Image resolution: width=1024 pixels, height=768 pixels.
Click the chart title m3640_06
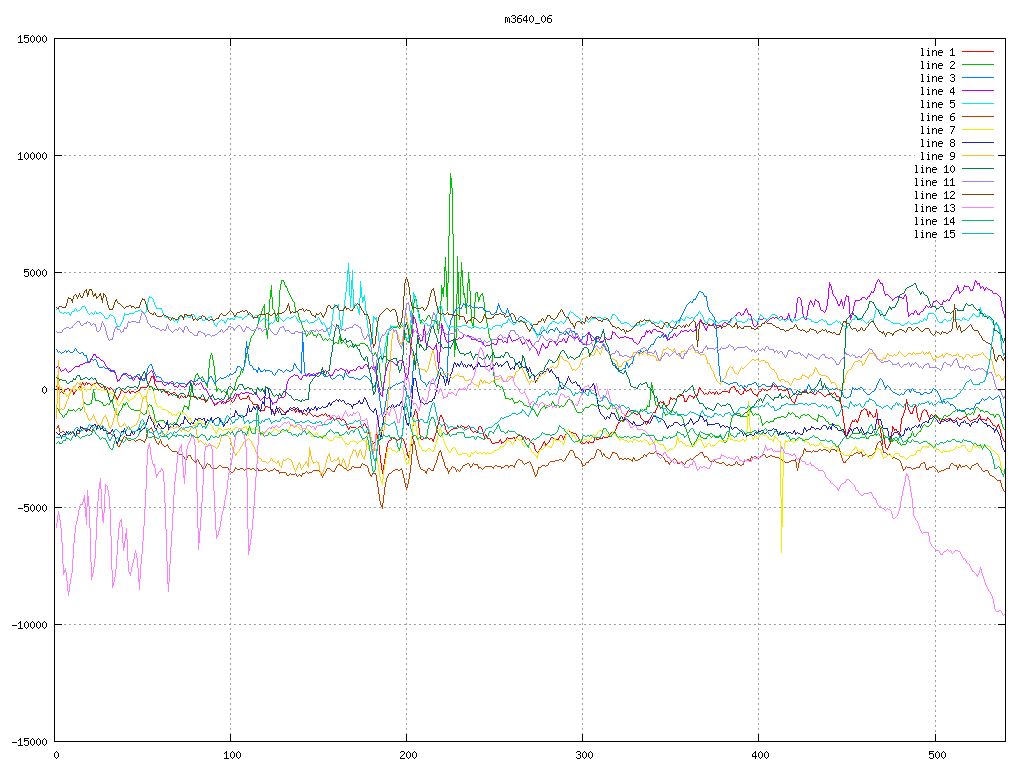pyautogui.click(x=529, y=19)
